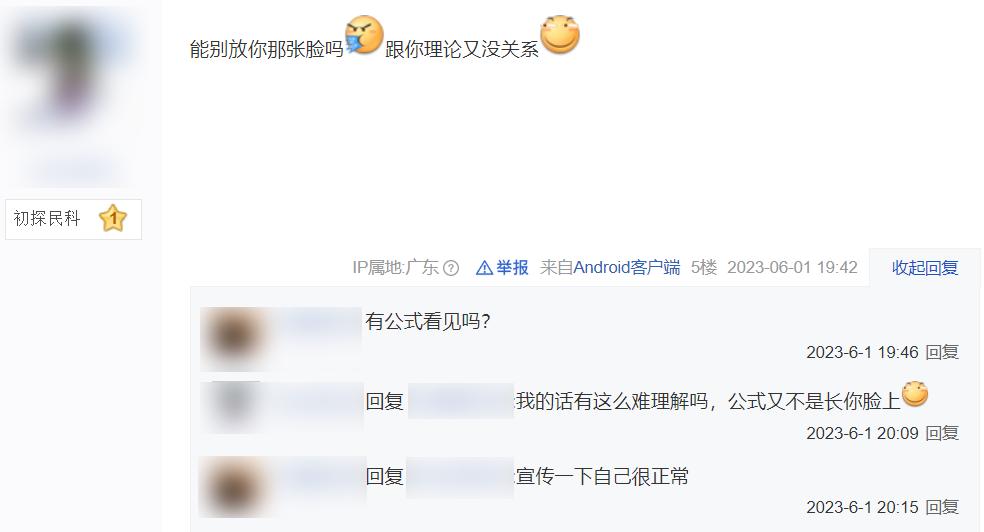This screenshot has height=532, width=984.
Task: Click the smiling emoji ending the post
Action: click(560, 35)
